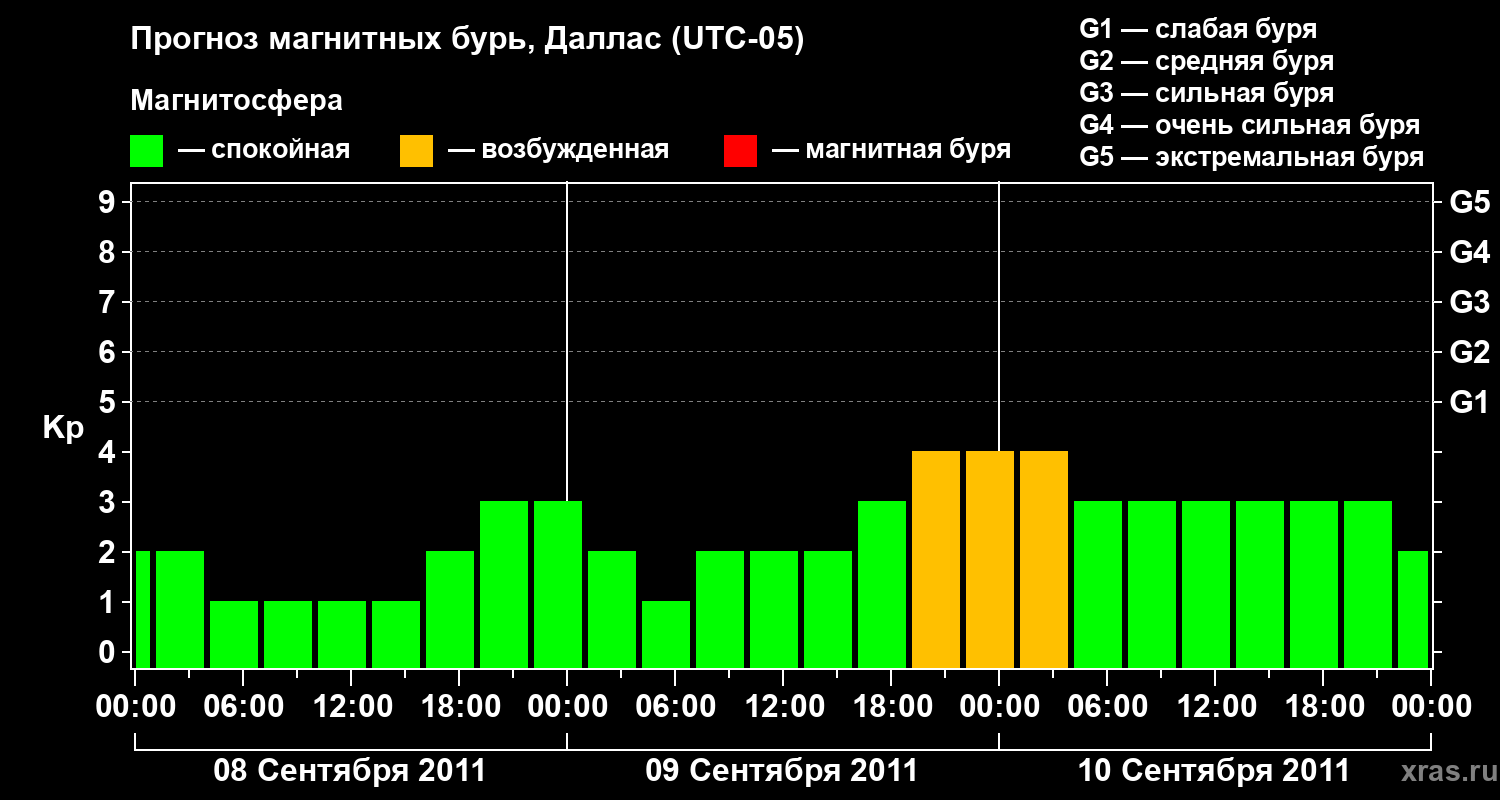Click the green Kp 3 bar just before the orange bars
The width and height of the screenshot is (1500, 800).
pyautogui.click(x=882, y=584)
